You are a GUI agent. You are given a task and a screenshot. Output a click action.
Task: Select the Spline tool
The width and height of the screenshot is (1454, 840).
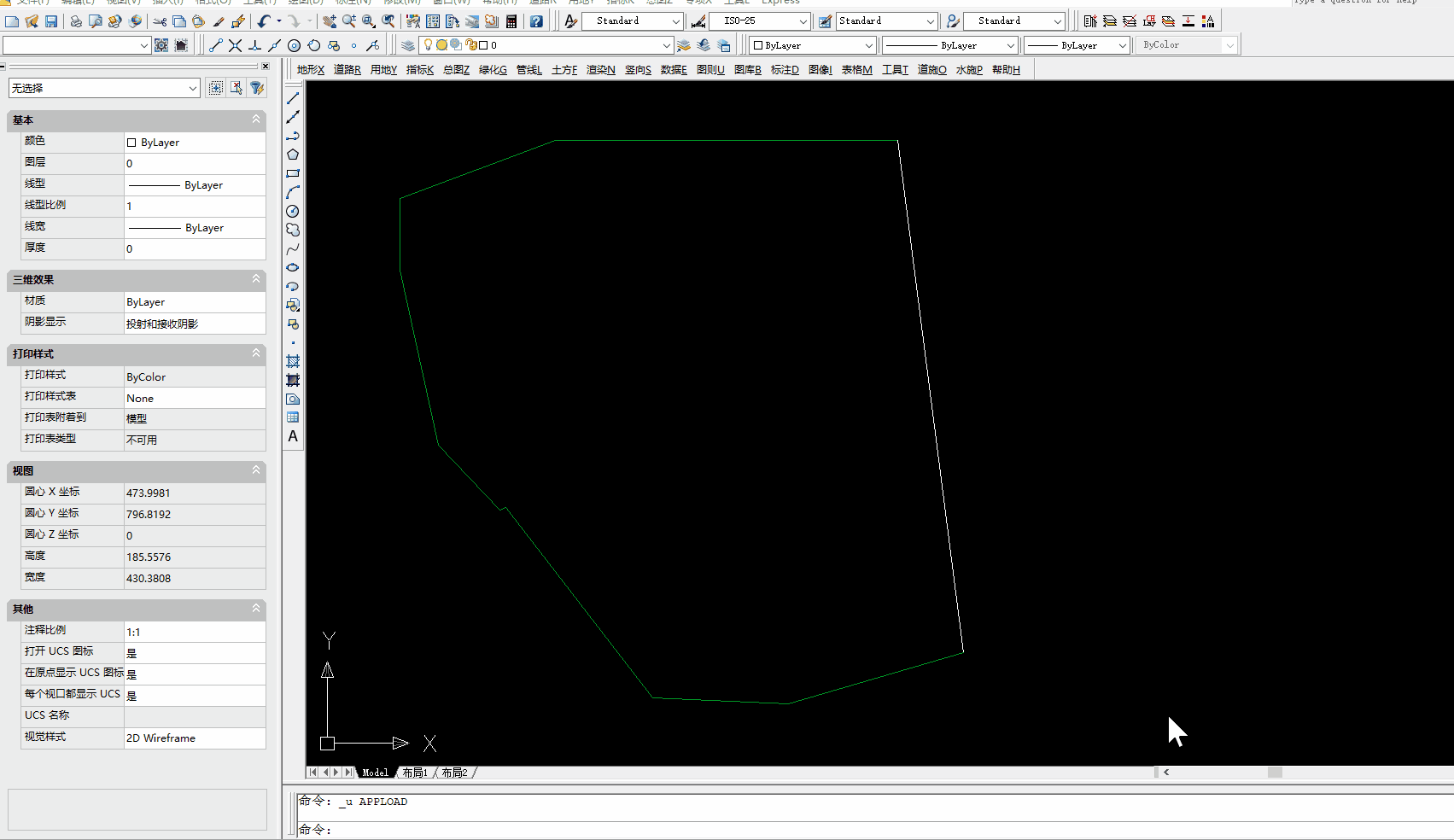click(x=293, y=249)
